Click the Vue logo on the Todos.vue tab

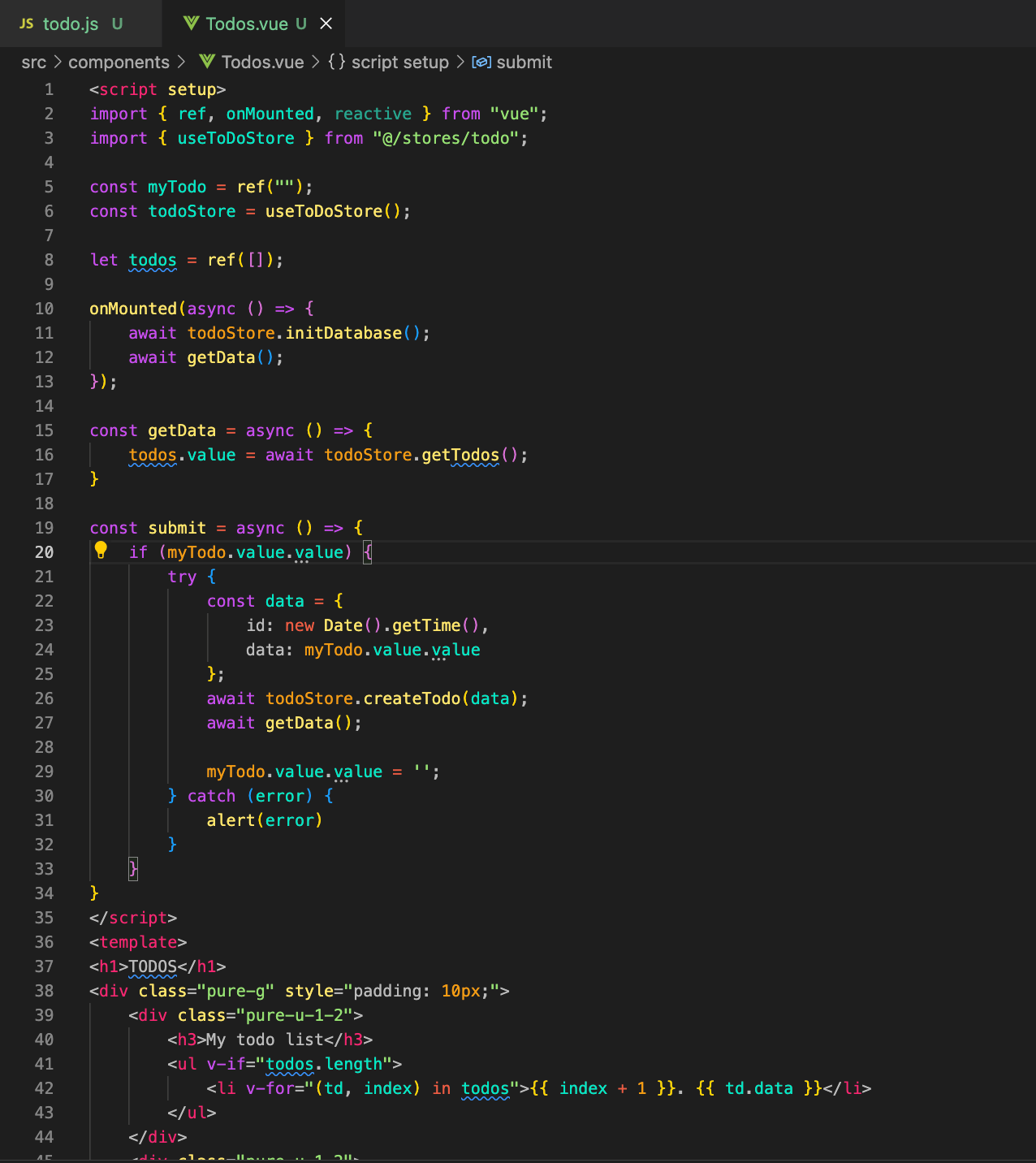tap(192, 24)
